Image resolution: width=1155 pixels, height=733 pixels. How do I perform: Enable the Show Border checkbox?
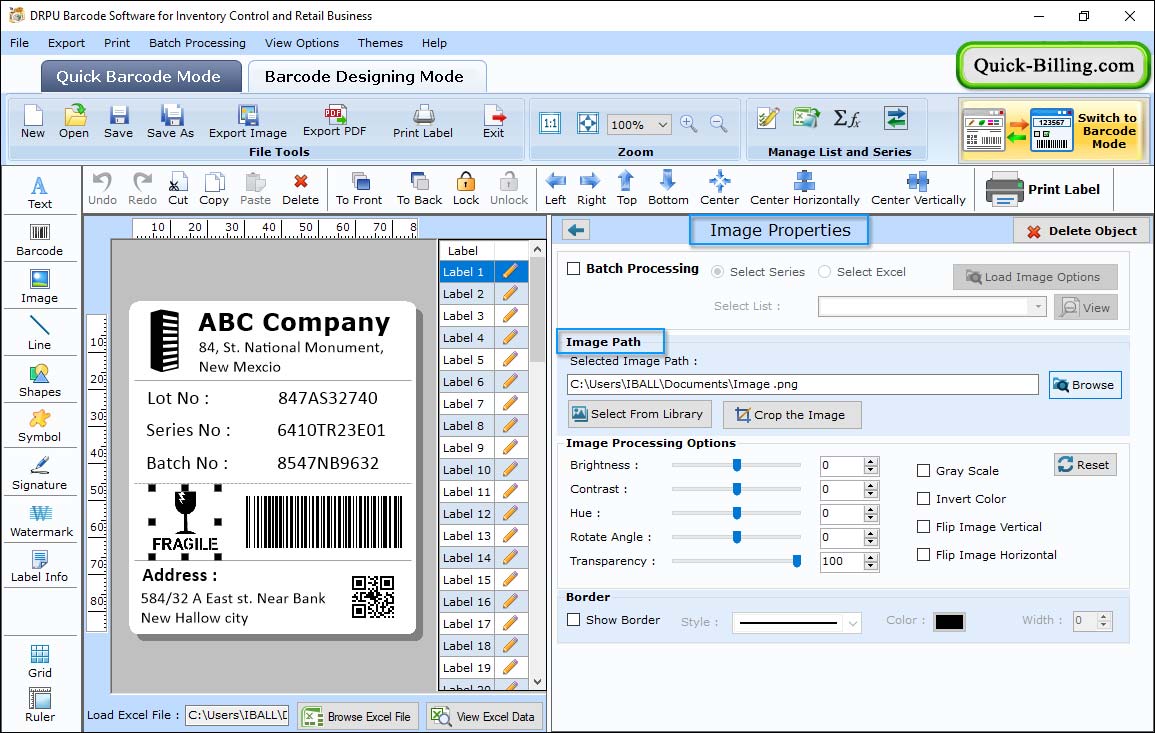[573, 620]
